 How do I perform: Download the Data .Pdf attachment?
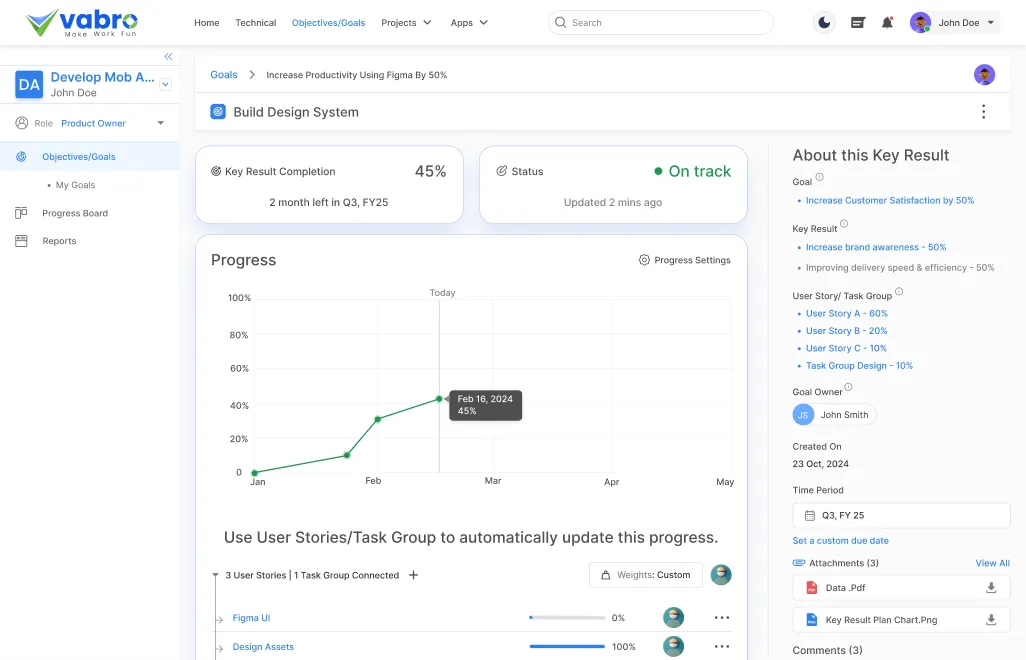click(991, 588)
